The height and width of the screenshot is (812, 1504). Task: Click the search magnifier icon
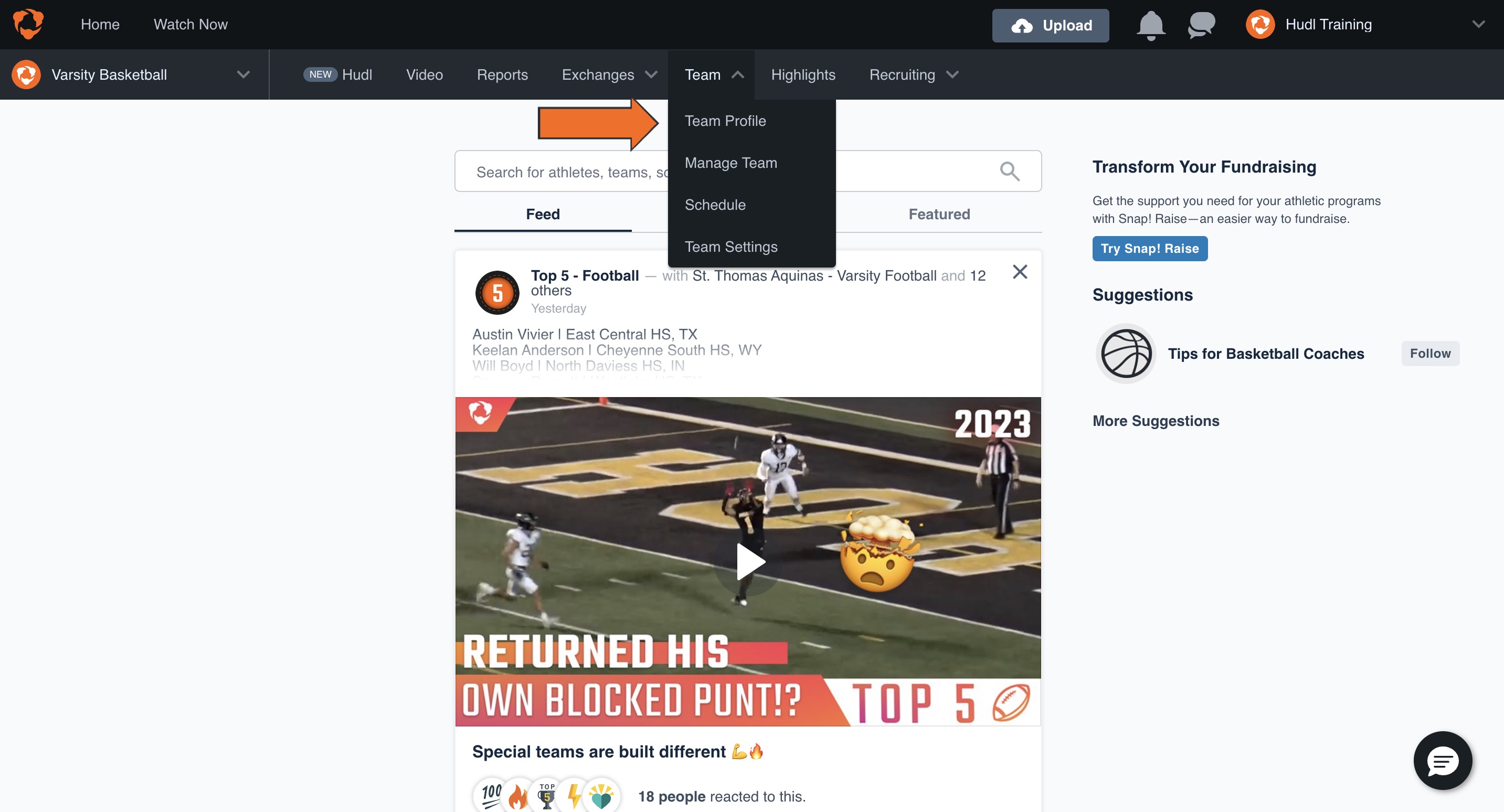[x=1010, y=171]
